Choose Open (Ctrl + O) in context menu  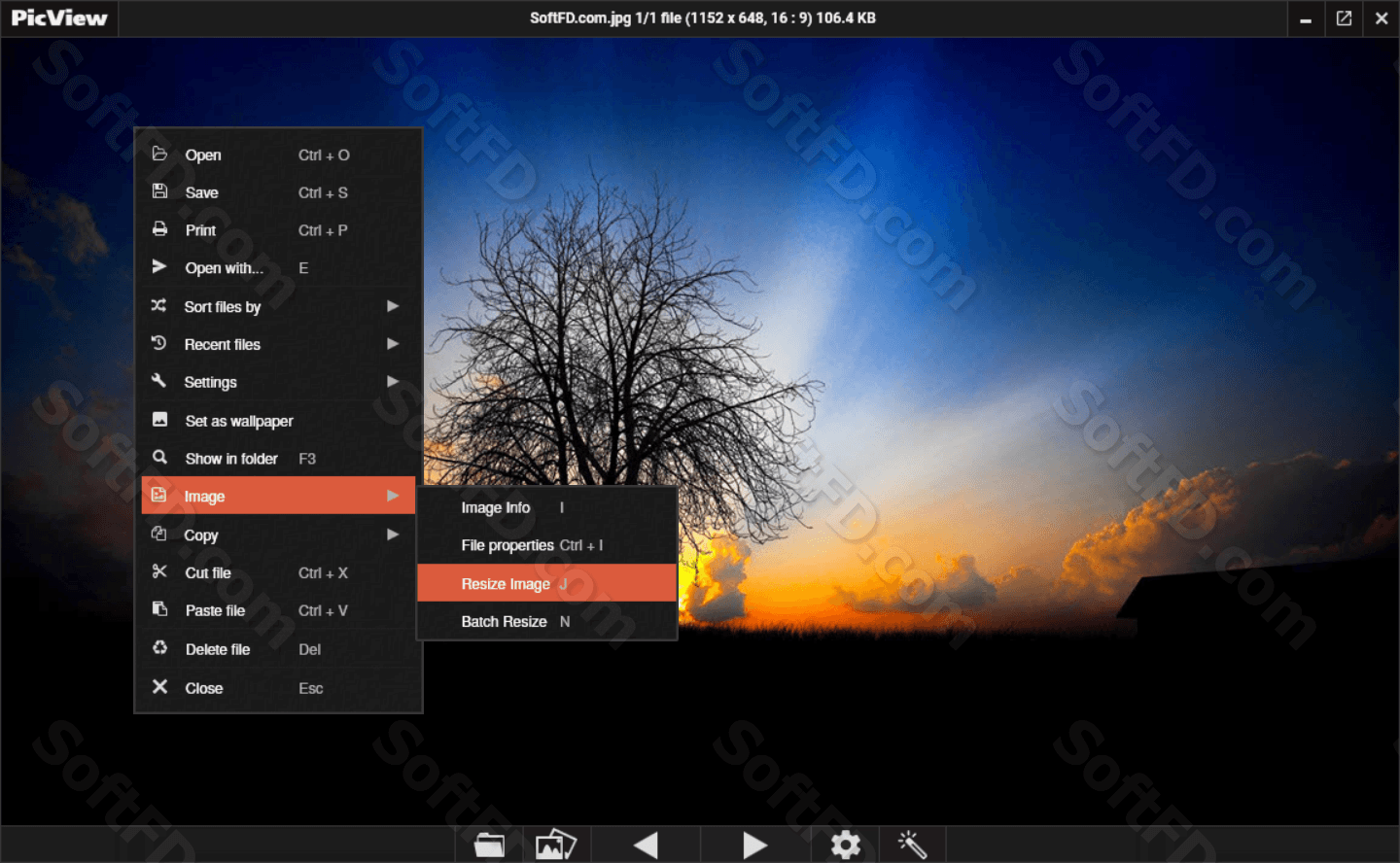coord(278,155)
